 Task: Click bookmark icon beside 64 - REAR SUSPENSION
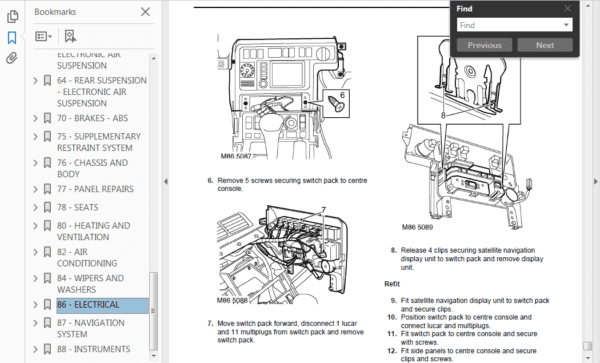[47, 80]
